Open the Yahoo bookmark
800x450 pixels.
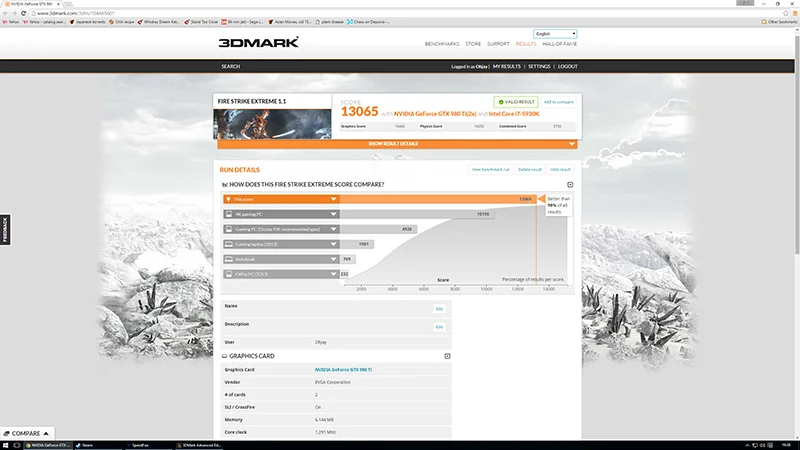tap(11, 22)
